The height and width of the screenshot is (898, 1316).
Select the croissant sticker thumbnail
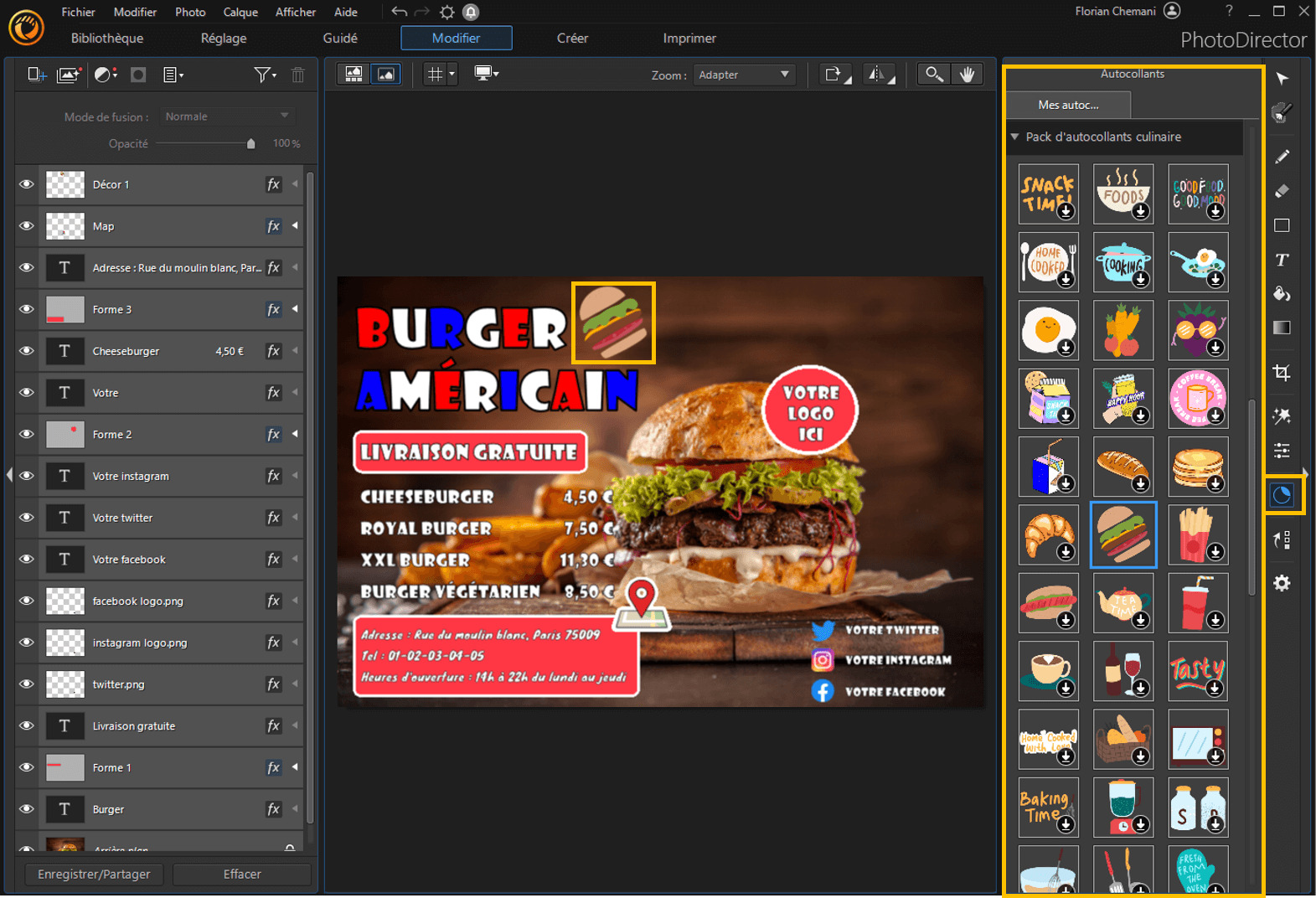(1049, 535)
